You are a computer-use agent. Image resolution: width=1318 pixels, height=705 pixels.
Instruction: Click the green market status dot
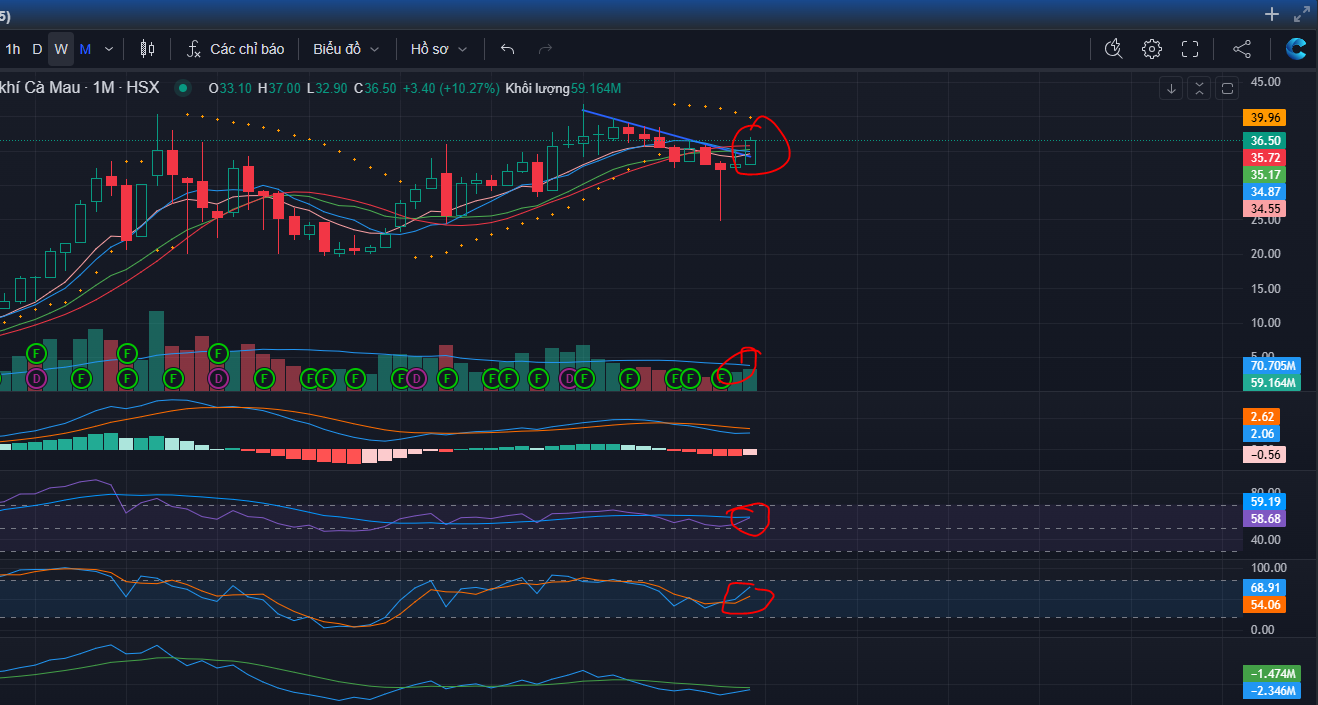(x=182, y=88)
